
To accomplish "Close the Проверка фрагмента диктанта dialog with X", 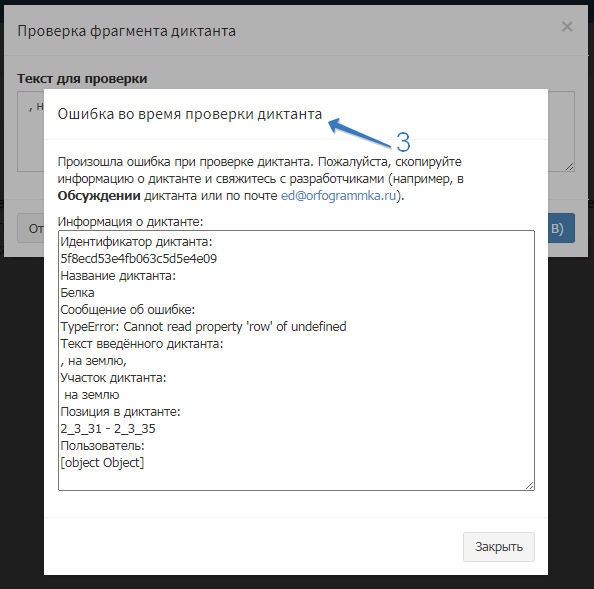I will pos(567,27).
